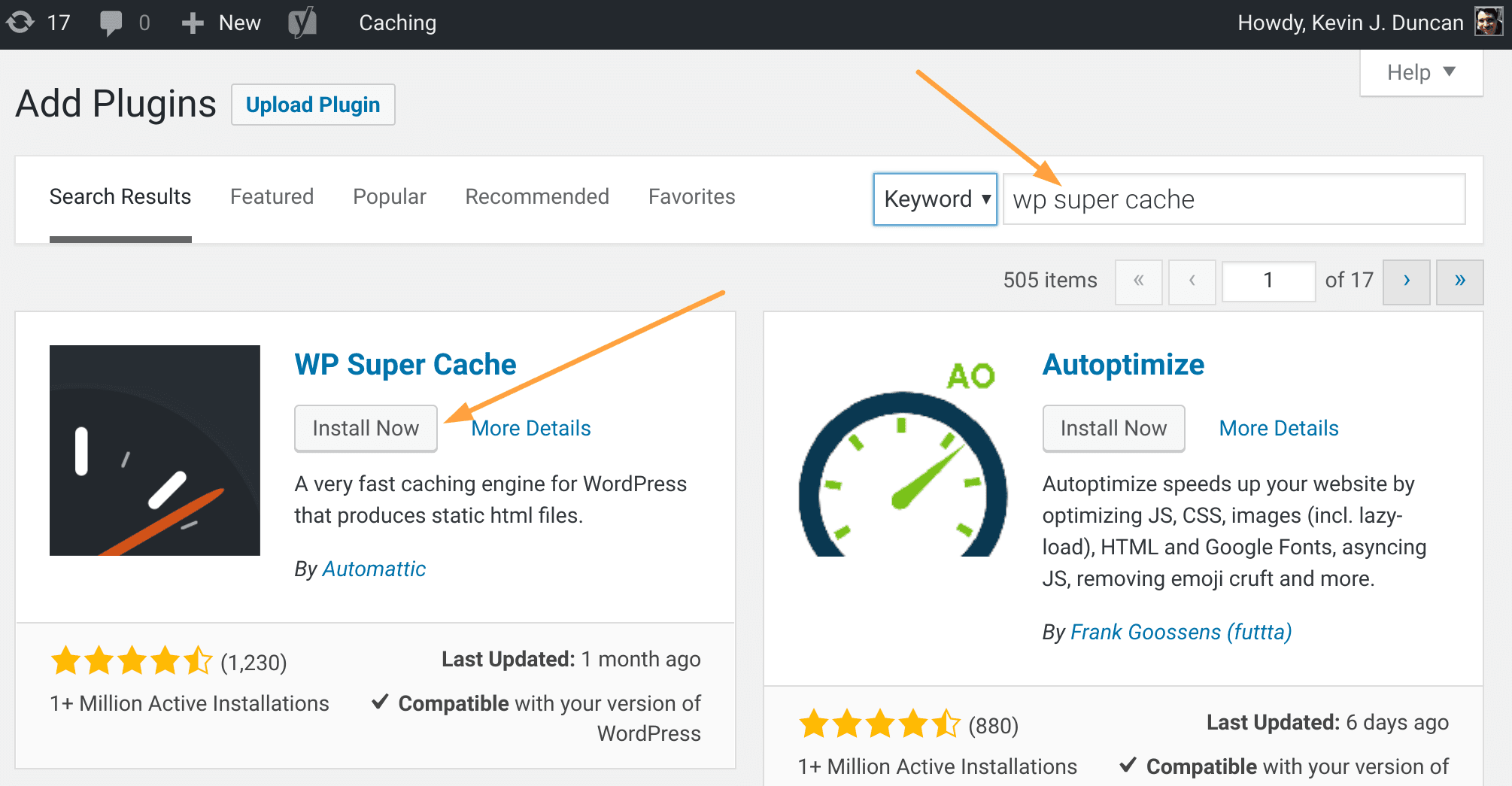The image size is (1512, 786).
Task: Expand the Help dropdown tab
Action: tap(1421, 73)
